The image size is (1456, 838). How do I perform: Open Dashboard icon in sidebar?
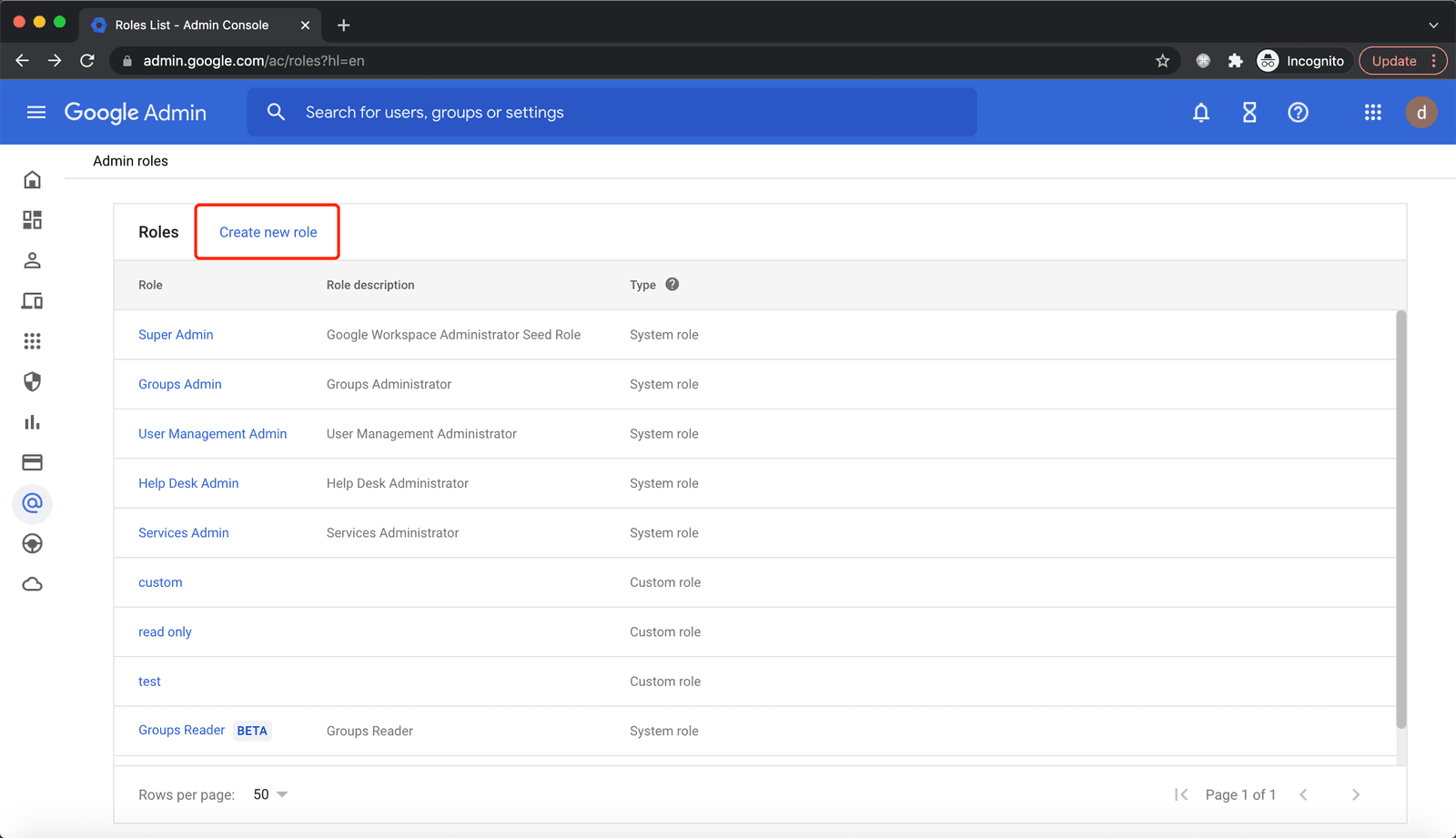pyautogui.click(x=32, y=220)
